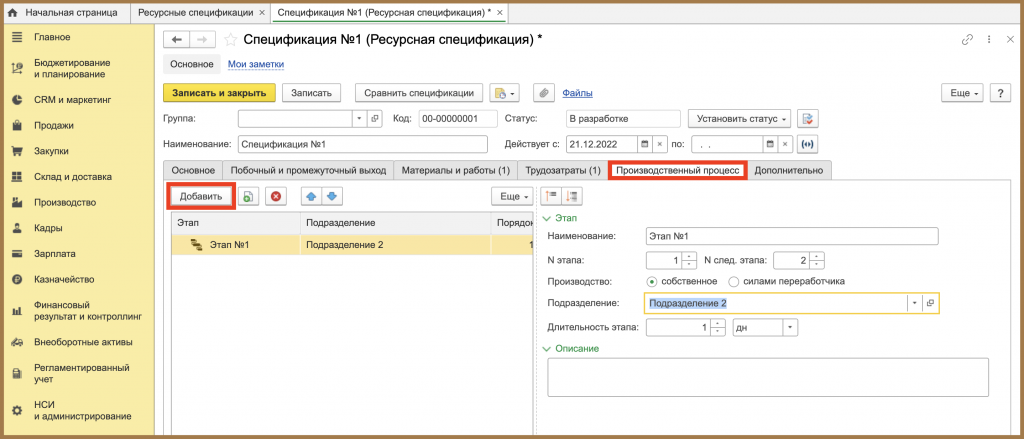The image size is (1024, 439).
Task: Click Сравнить спецификации button
Action: tap(419, 93)
